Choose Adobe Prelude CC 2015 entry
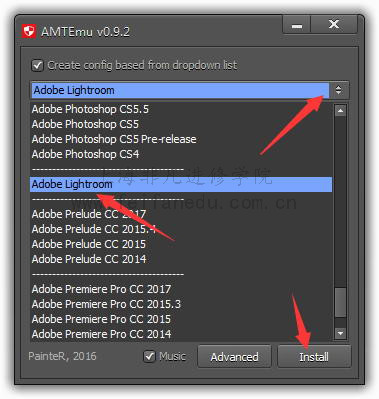Image resolution: width=379 pixels, height=399 pixels. click(89, 244)
